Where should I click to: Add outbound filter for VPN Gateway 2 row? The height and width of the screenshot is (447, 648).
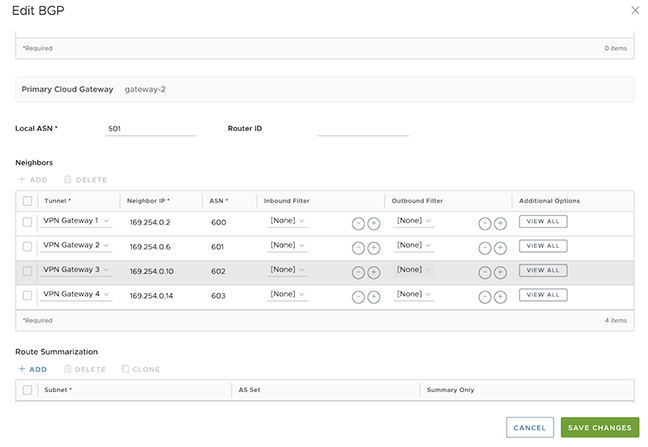pyautogui.click(x=500, y=248)
